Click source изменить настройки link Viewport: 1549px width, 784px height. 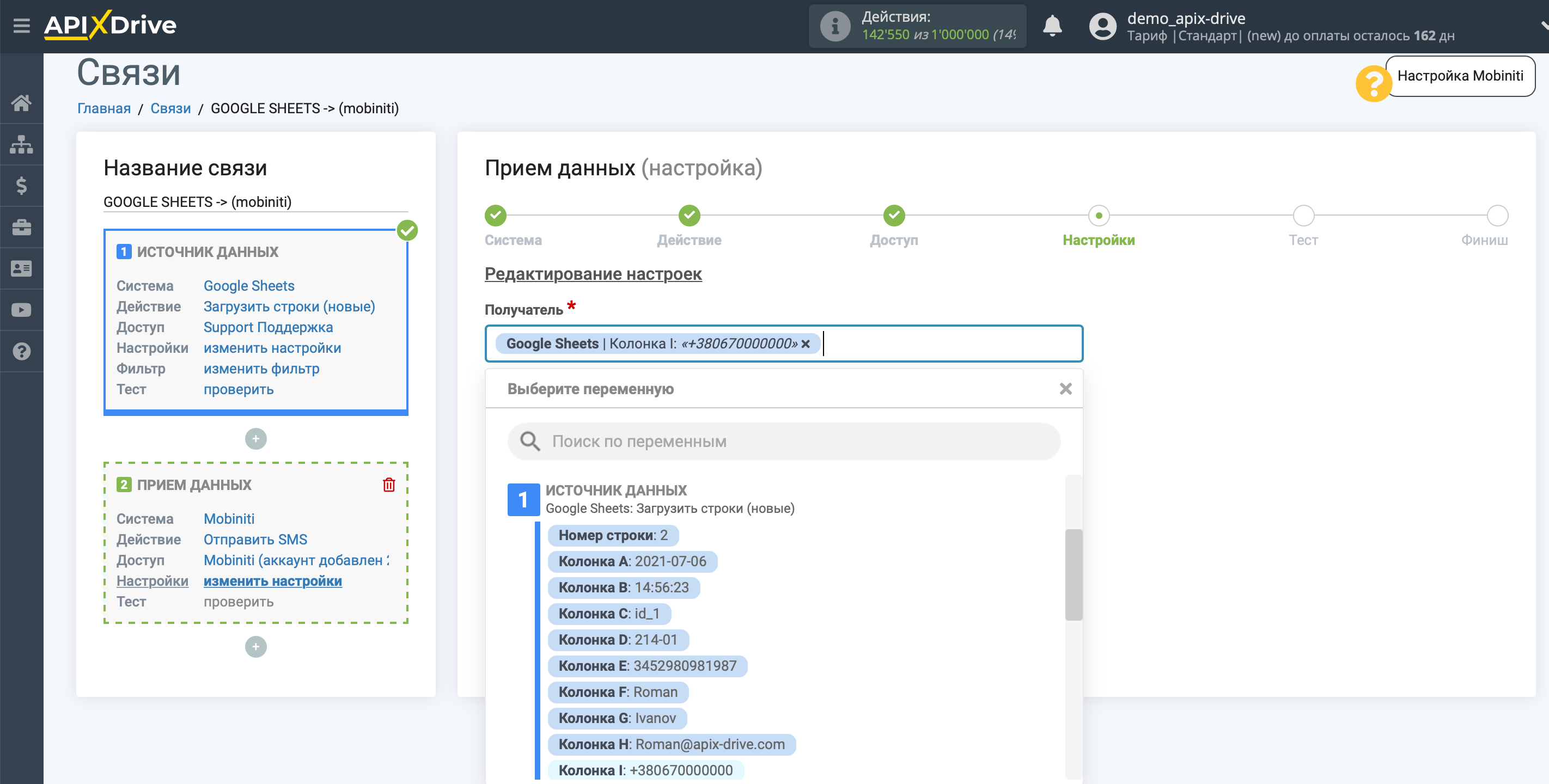pos(272,348)
